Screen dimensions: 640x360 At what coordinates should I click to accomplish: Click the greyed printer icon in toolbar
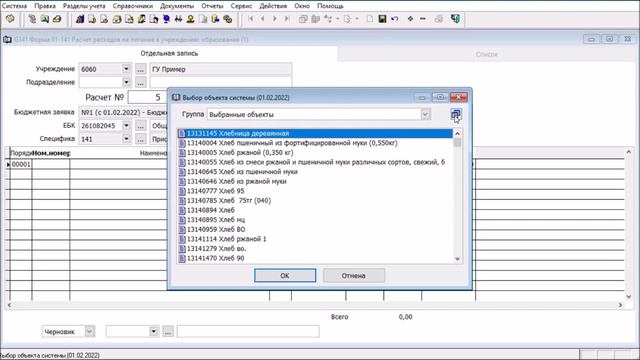coord(439,19)
